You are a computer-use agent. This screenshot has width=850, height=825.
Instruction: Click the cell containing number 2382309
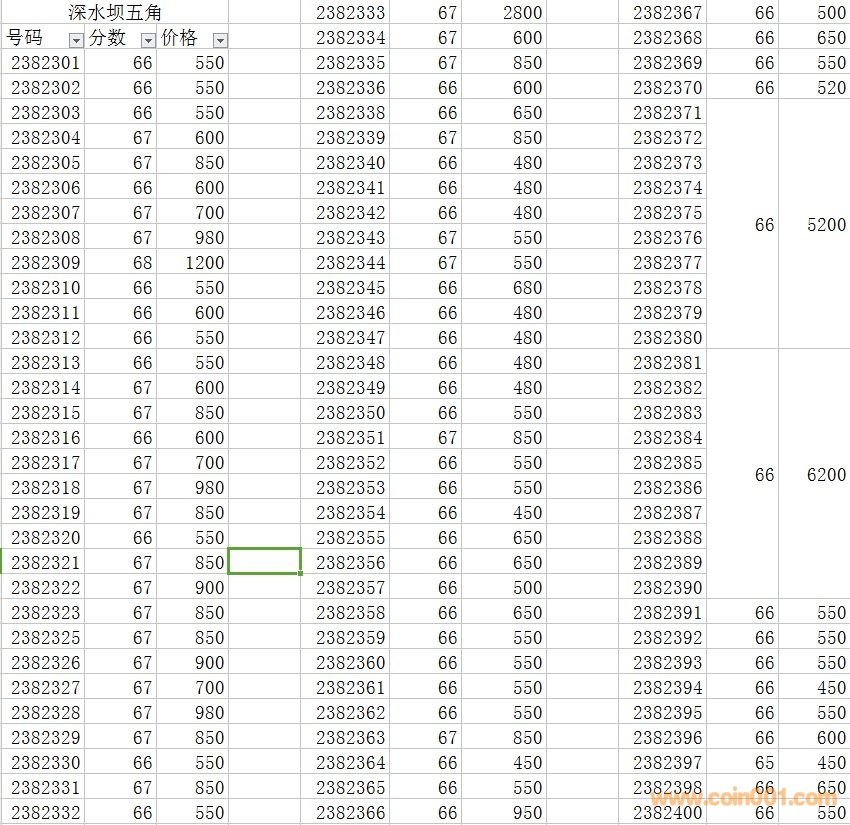[x=46, y=263]
